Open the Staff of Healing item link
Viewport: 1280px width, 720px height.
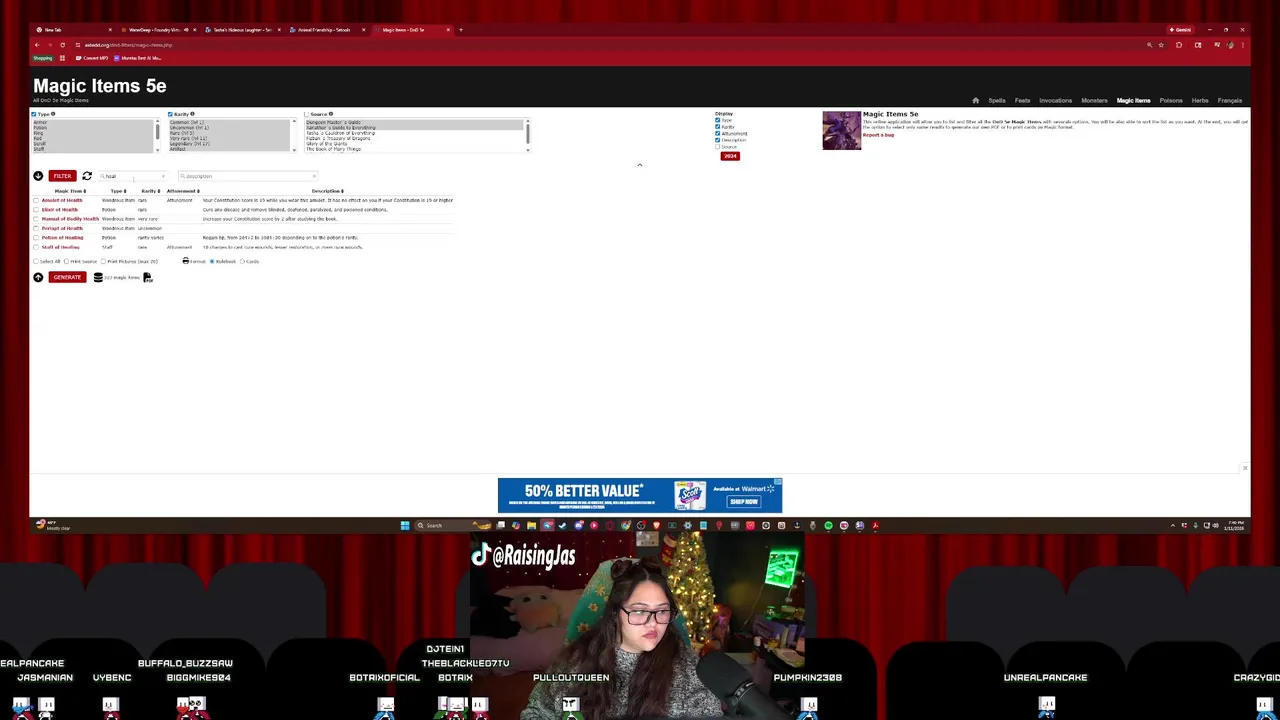coord(60,247)
